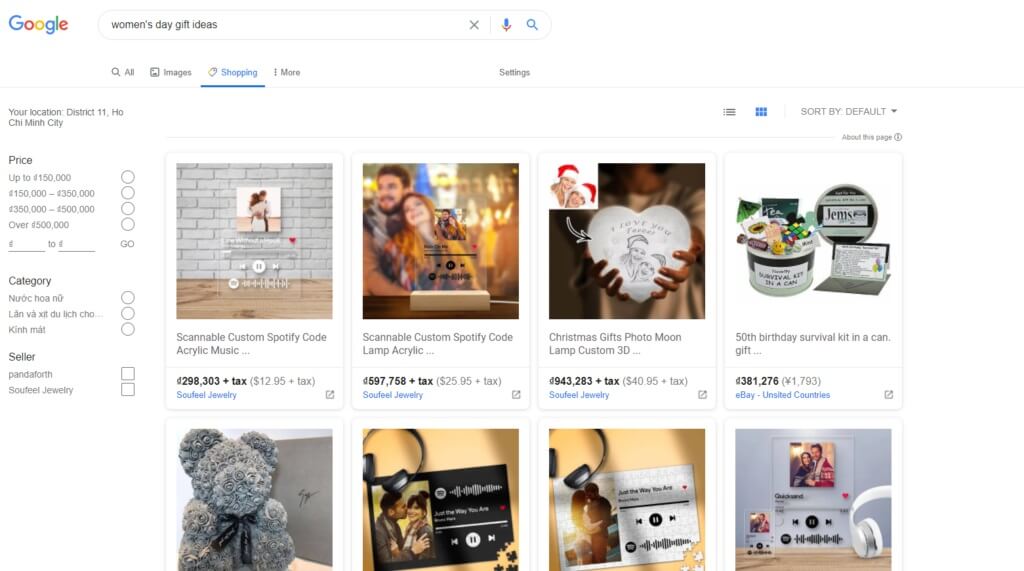
Task: Click GO to apply price range
Action: [x=127, y=244]
